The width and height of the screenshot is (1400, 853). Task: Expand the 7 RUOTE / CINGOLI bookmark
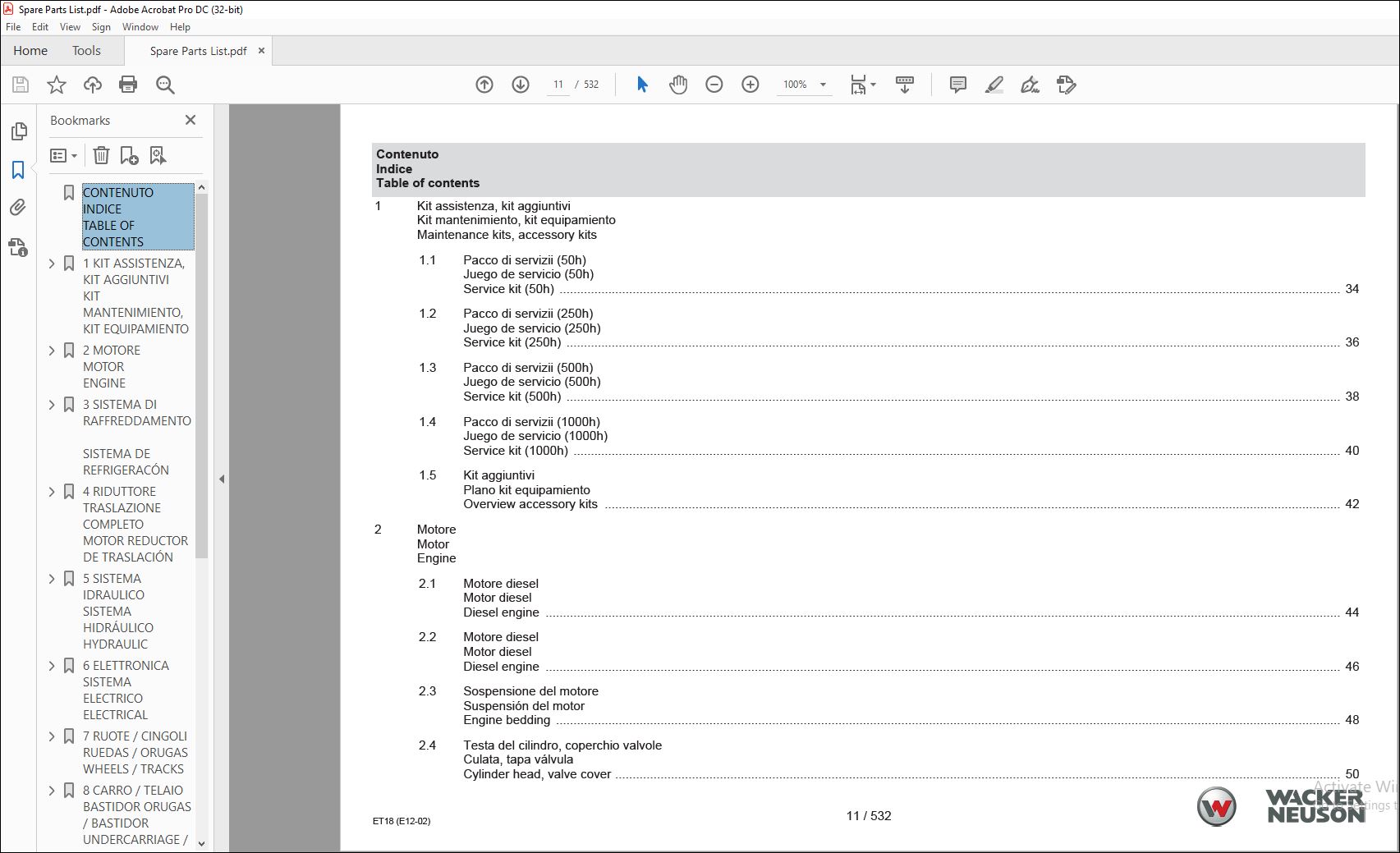(x=52, y=736)
